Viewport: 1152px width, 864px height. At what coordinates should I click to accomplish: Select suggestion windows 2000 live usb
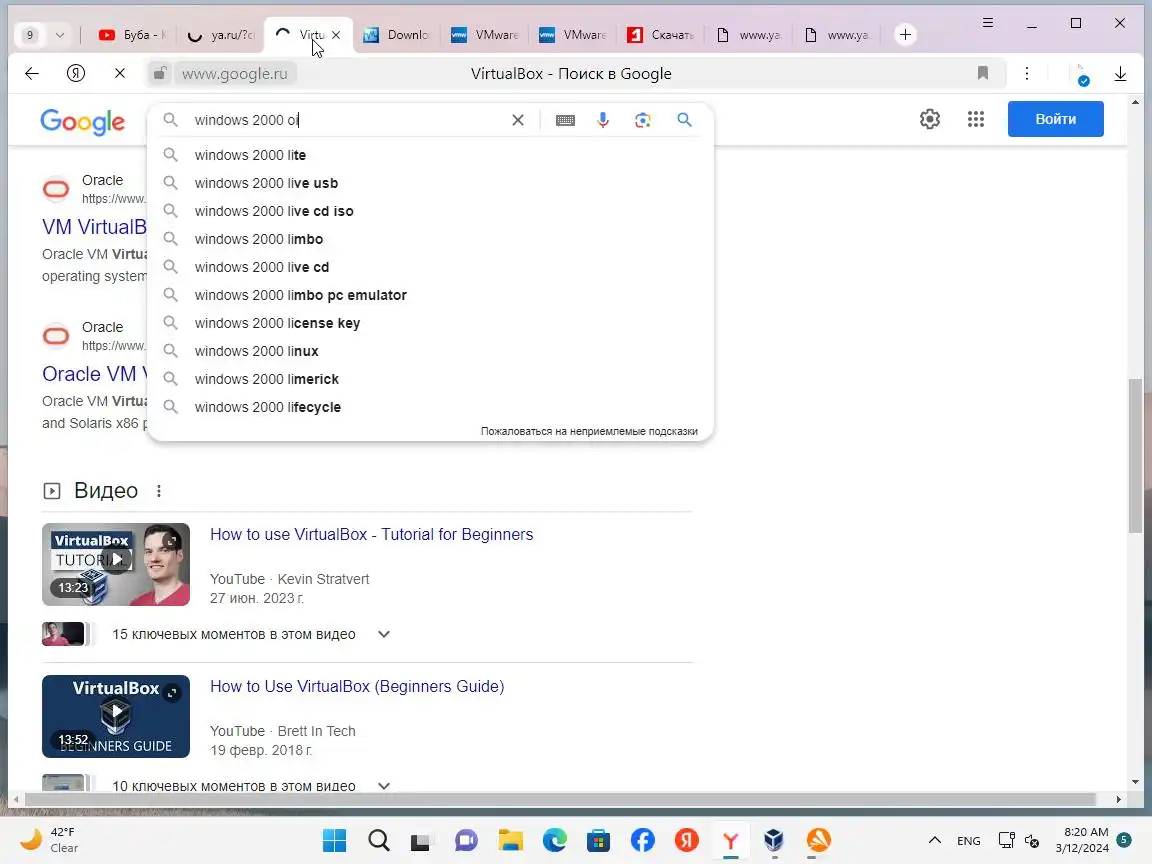[430, 183]
